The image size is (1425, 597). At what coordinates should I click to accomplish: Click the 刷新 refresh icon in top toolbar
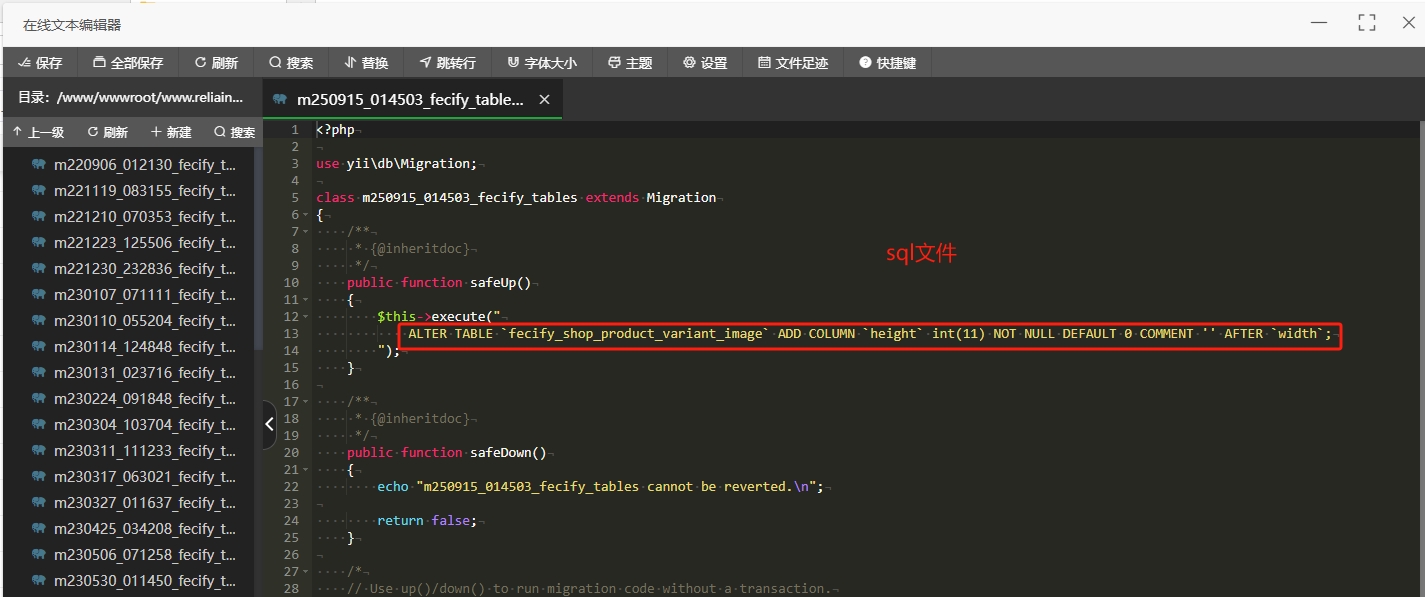point(216,63)
